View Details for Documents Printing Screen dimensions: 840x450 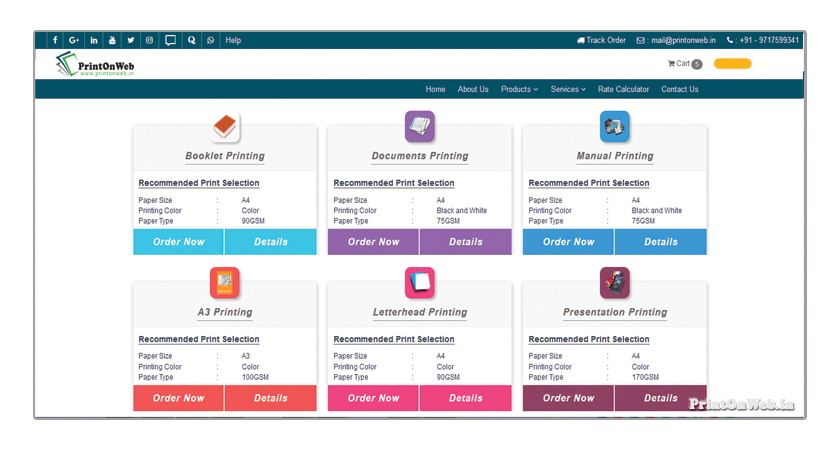pyautogui.click(x=466, y=242)
